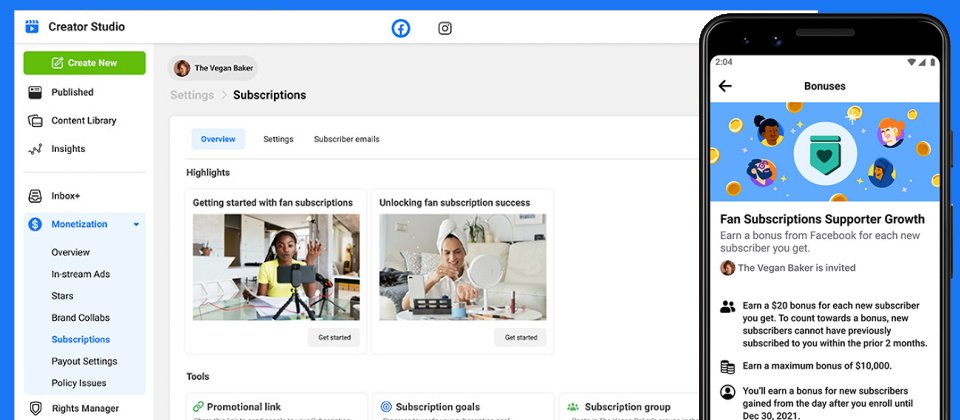The height and width of the screenshot is (420, 960).
Task: Switch to the Subscriber emails tab
Action: point(347,139)
